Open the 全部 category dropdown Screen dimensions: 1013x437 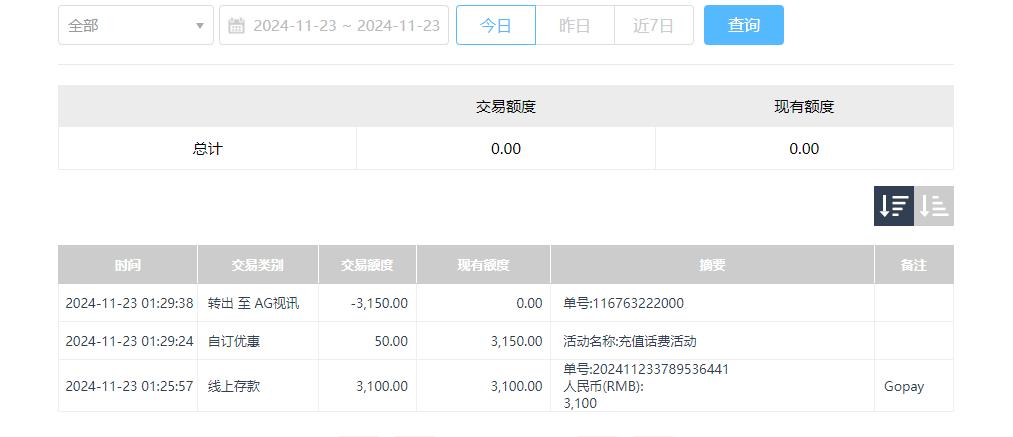coord(135,26)
